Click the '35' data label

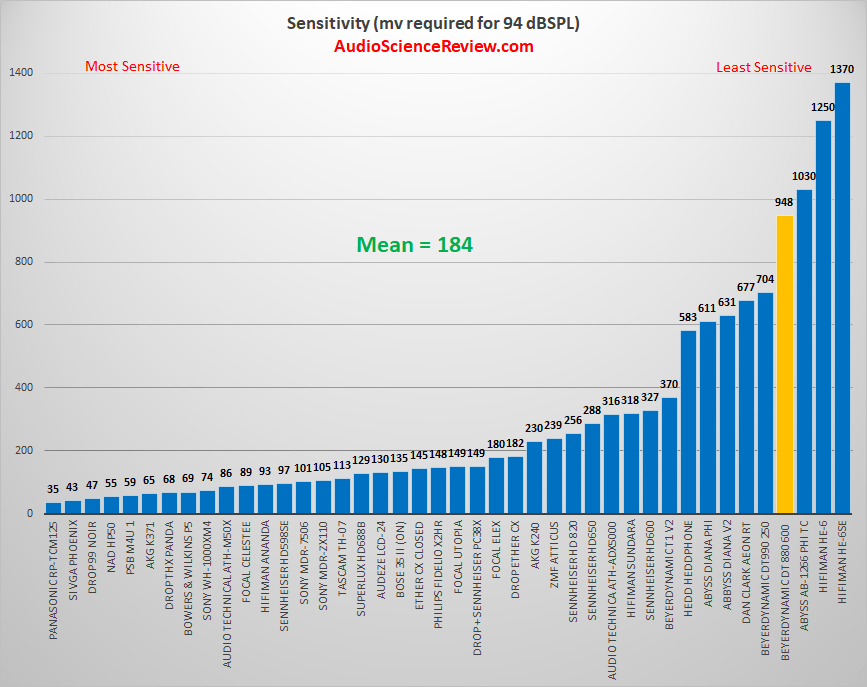53,489
